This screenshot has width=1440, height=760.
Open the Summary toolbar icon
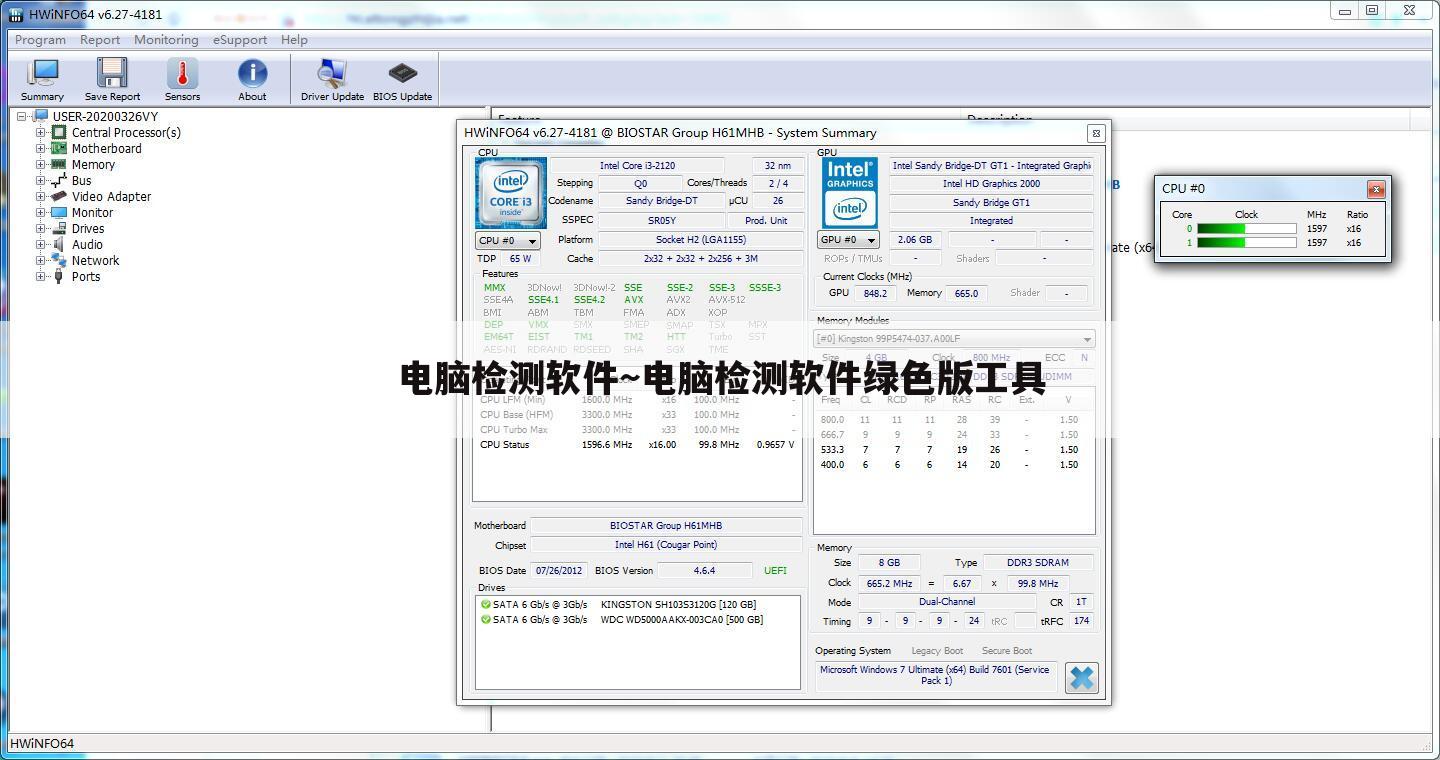[x=42, y=74]
